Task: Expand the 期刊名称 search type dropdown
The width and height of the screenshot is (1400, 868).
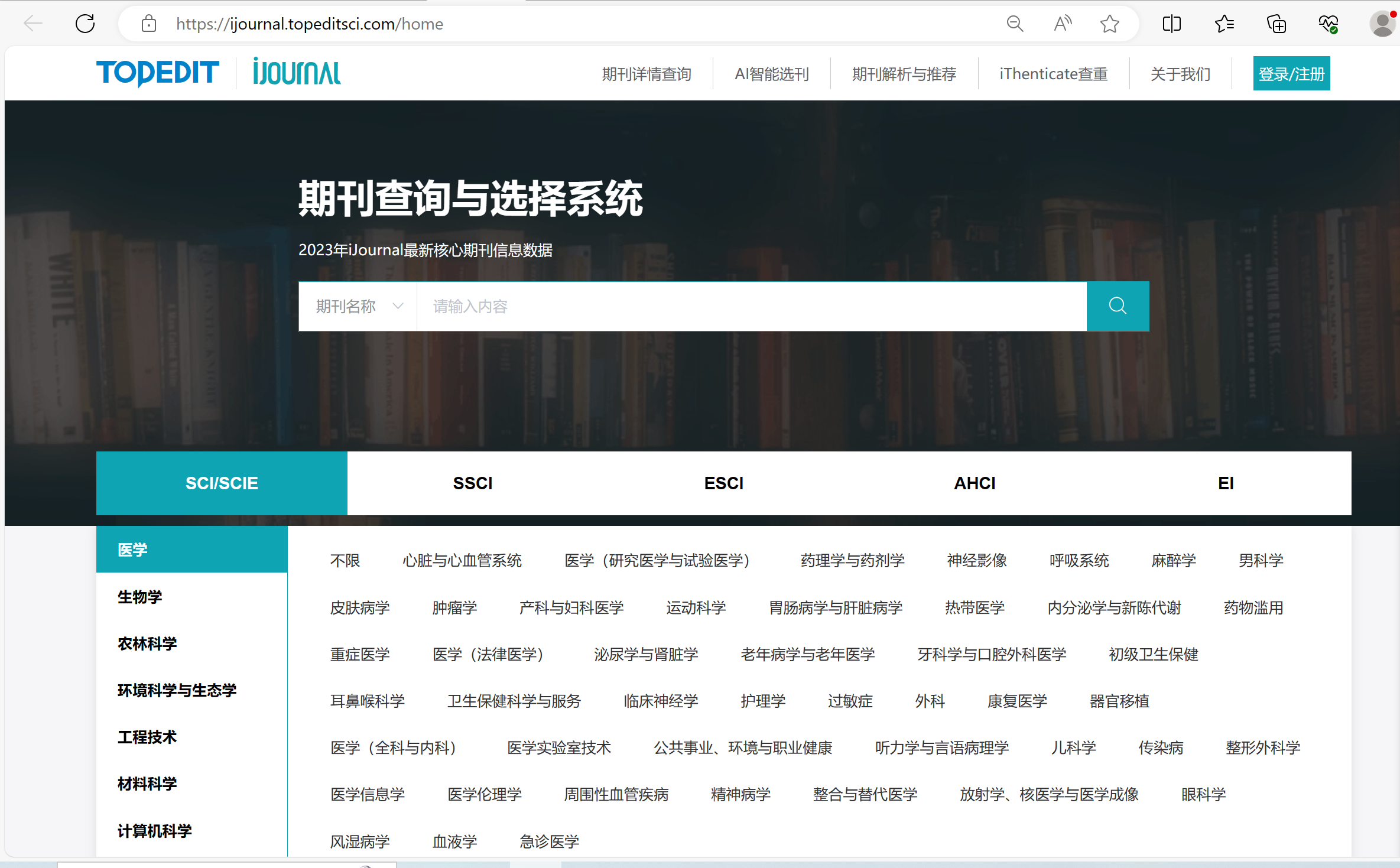Action: pos(358,306)
